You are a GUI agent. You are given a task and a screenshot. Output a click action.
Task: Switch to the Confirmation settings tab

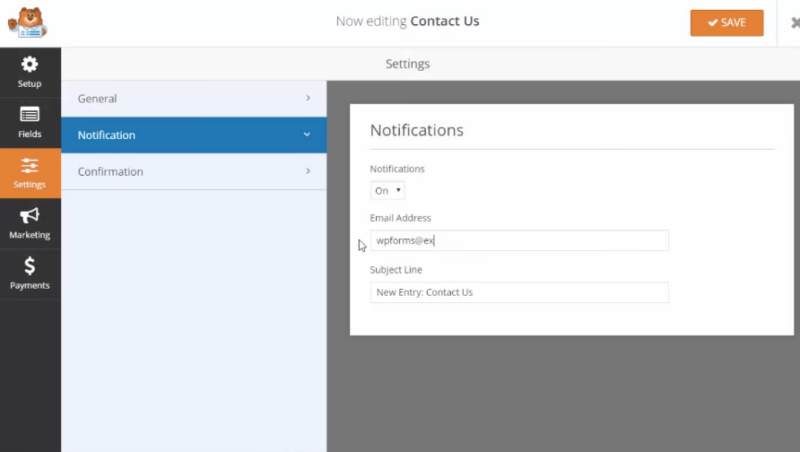click(110, 172)
